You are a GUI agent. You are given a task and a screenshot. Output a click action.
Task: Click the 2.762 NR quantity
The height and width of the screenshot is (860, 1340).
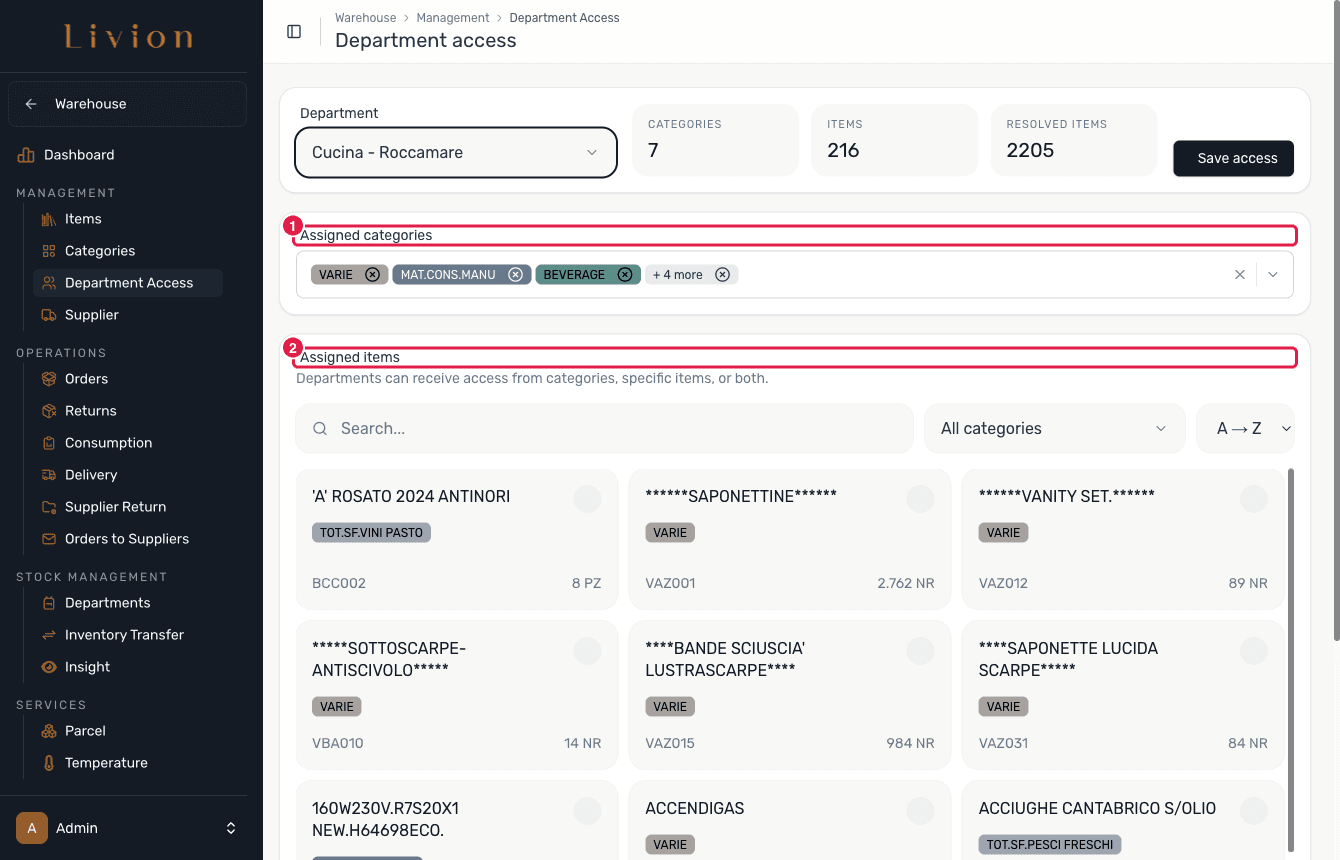point(906,583)
